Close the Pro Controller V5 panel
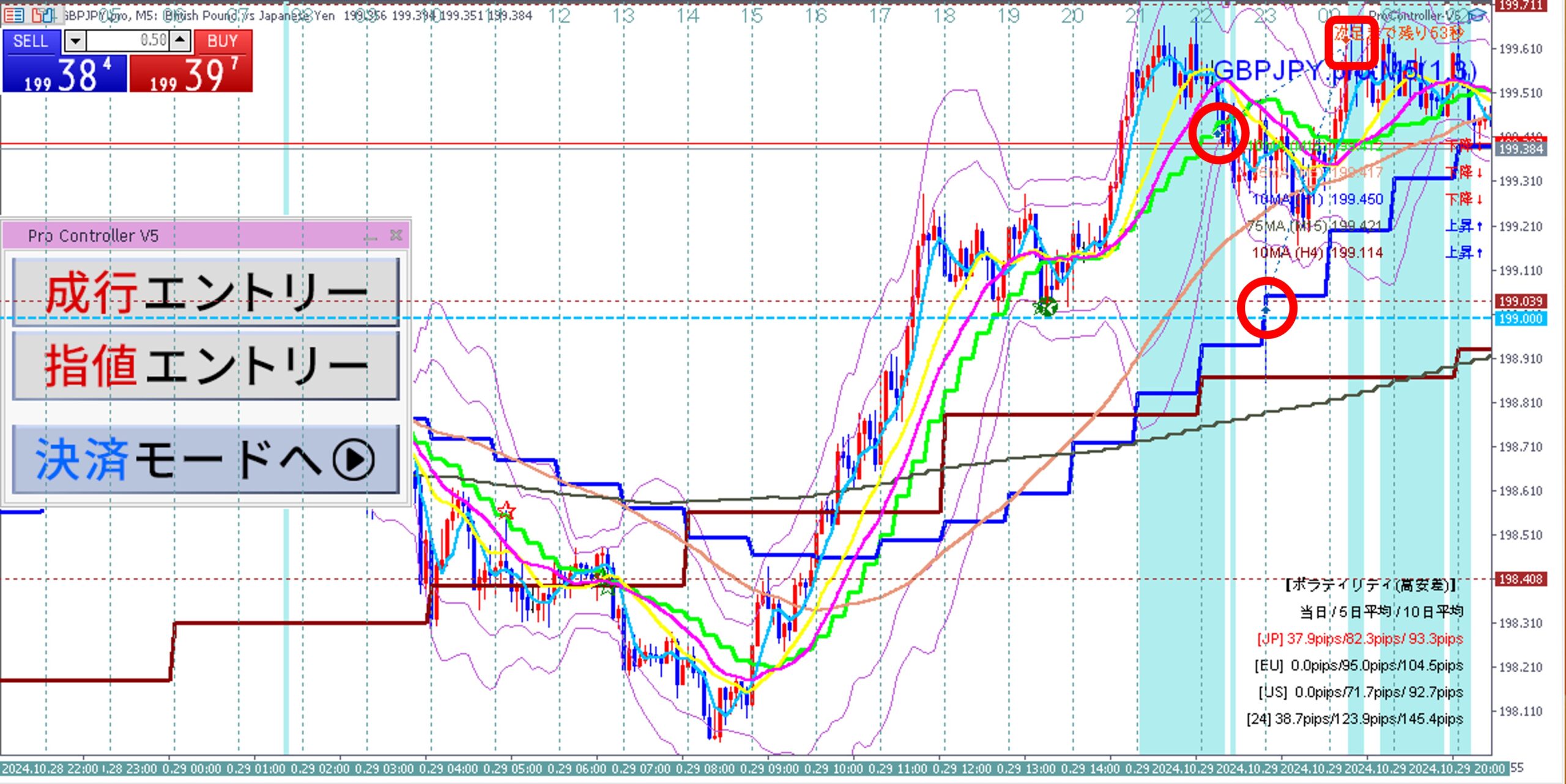 tap(396, 235)
